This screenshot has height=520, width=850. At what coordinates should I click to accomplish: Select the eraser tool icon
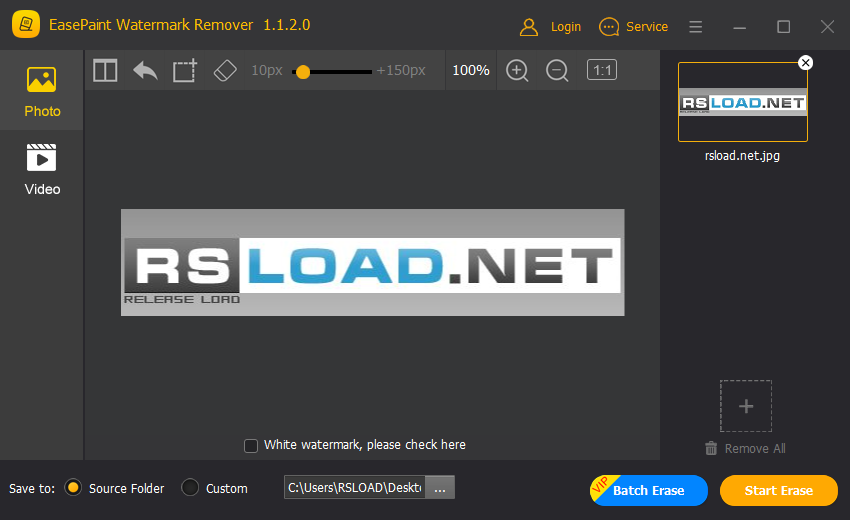(x=225, y=70)
